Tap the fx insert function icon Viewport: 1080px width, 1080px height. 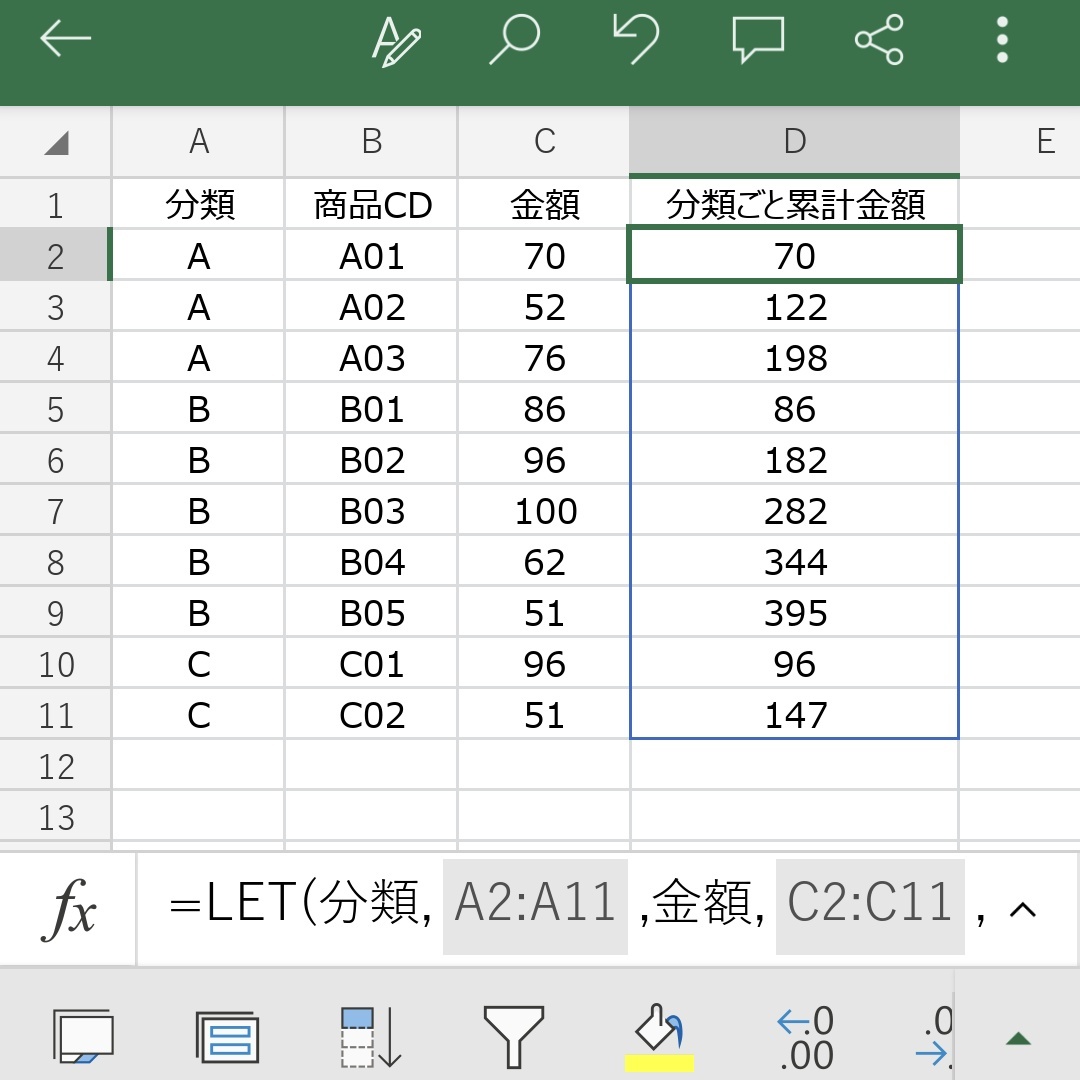tap(68, 909)
